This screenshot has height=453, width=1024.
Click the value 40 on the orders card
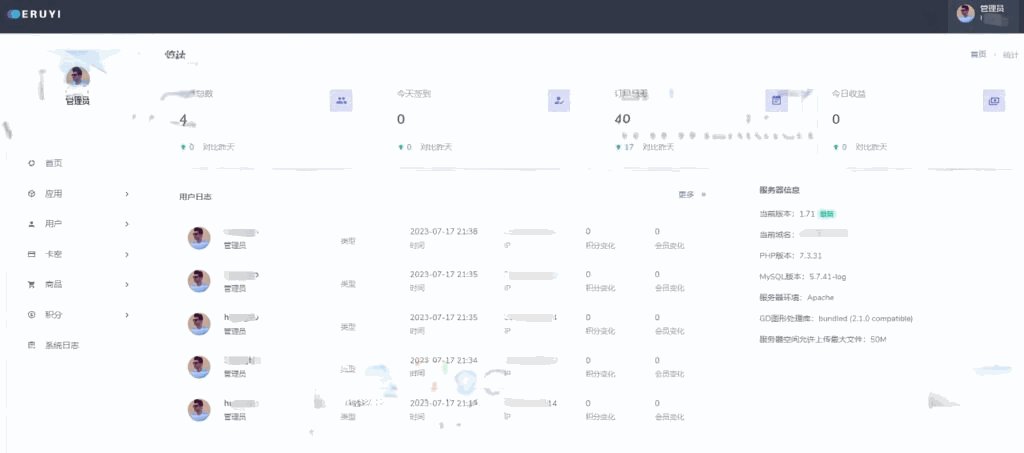(x=622, y=119)
